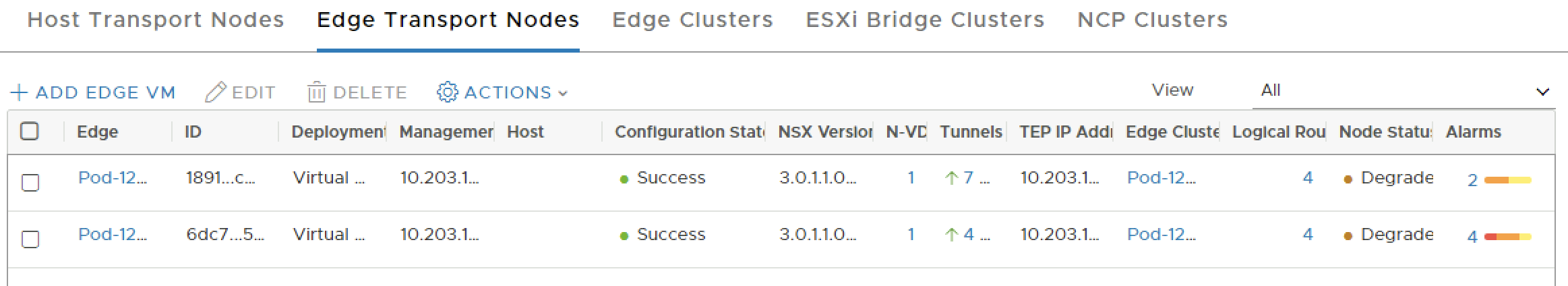Click the gear Actions icon

447,92
